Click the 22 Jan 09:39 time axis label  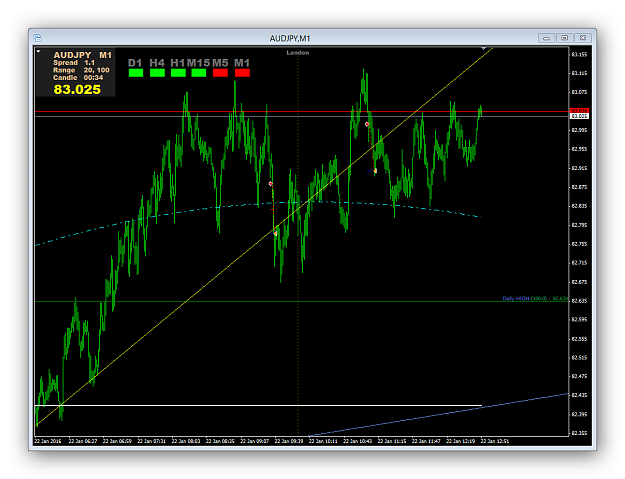[289, 441]
